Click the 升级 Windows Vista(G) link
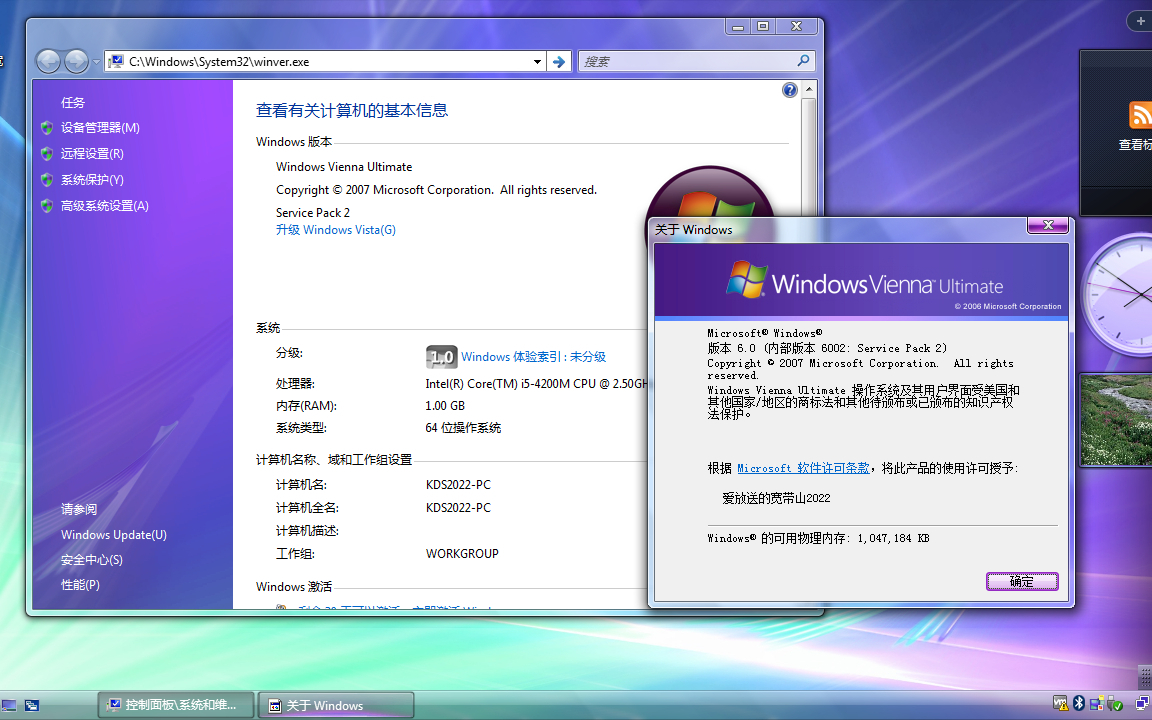This screenshot has width=1152, height=720. coord(336,230)
